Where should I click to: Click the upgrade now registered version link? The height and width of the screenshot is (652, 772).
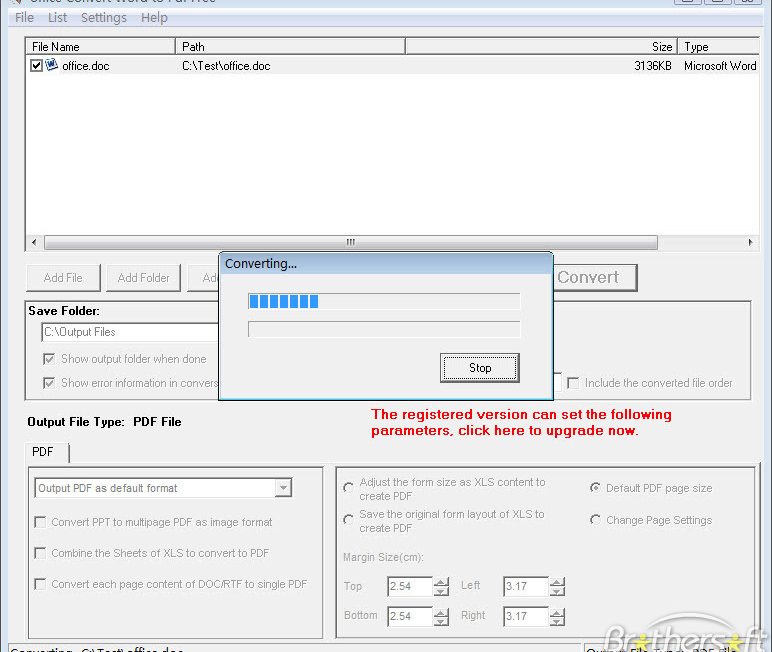520,422
